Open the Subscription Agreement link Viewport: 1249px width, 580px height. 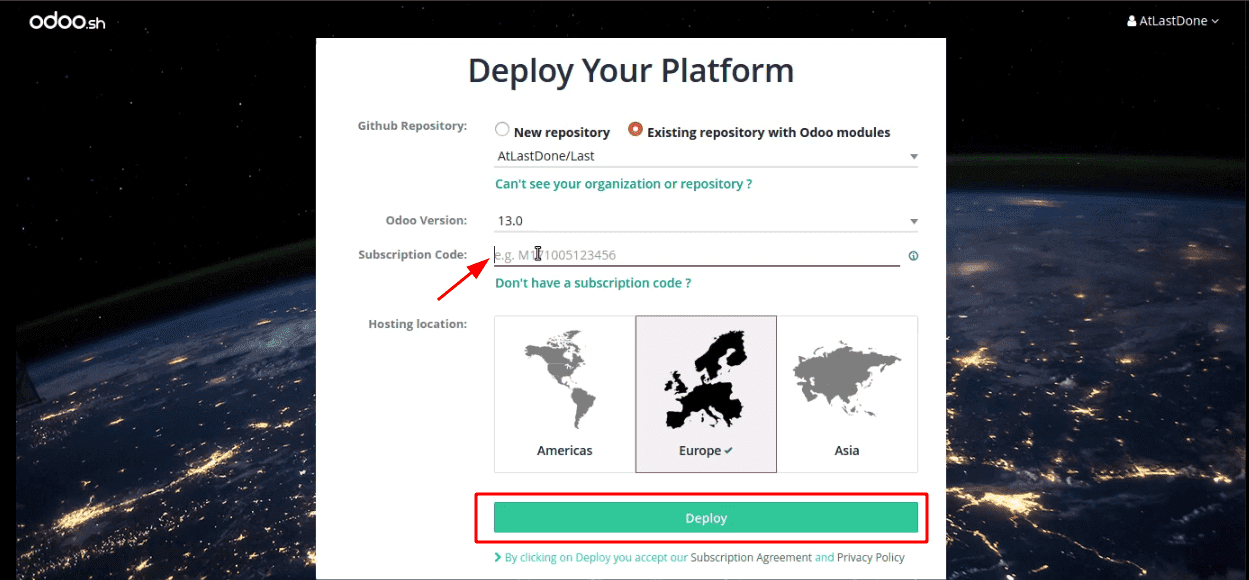(751, 557)
